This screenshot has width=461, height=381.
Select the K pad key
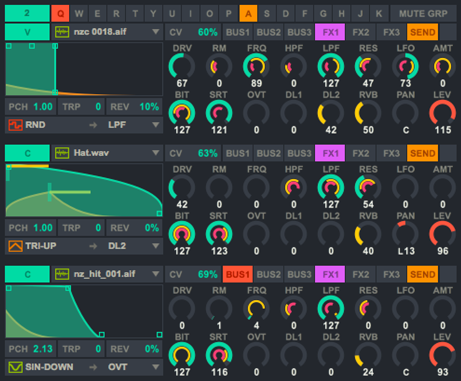(379, 14)
